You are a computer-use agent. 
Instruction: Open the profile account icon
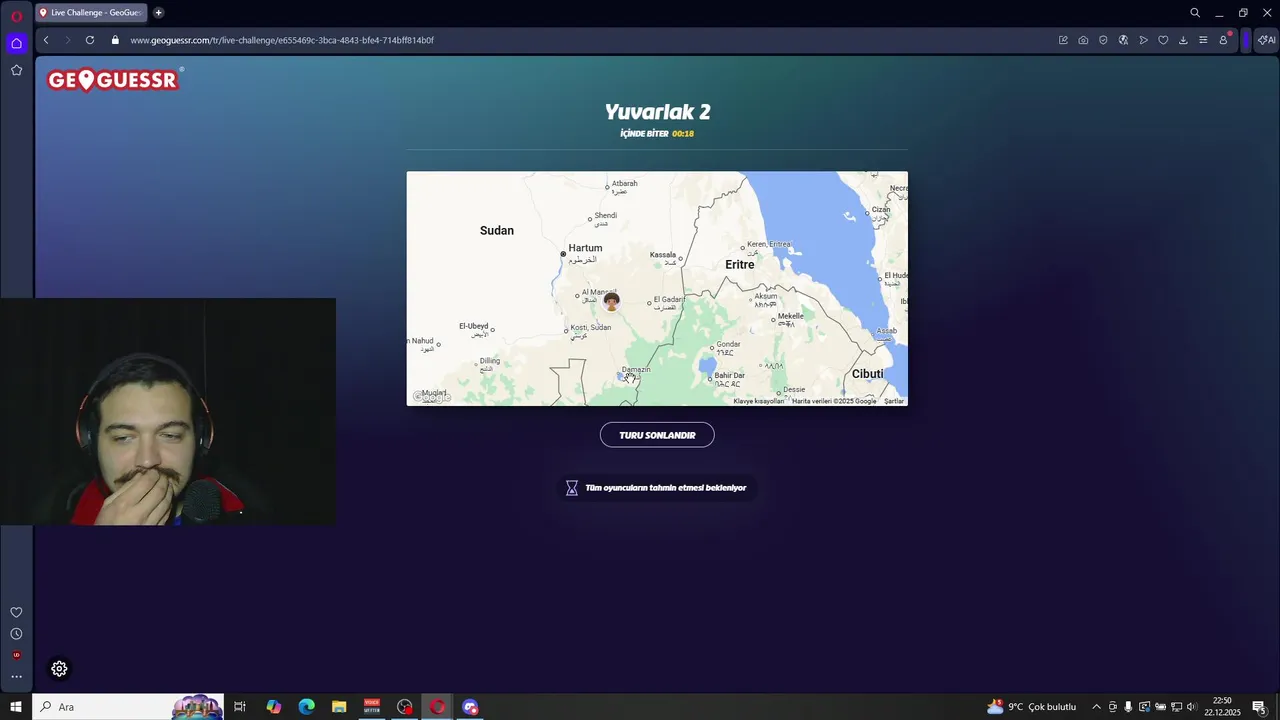click(1223, 40)
